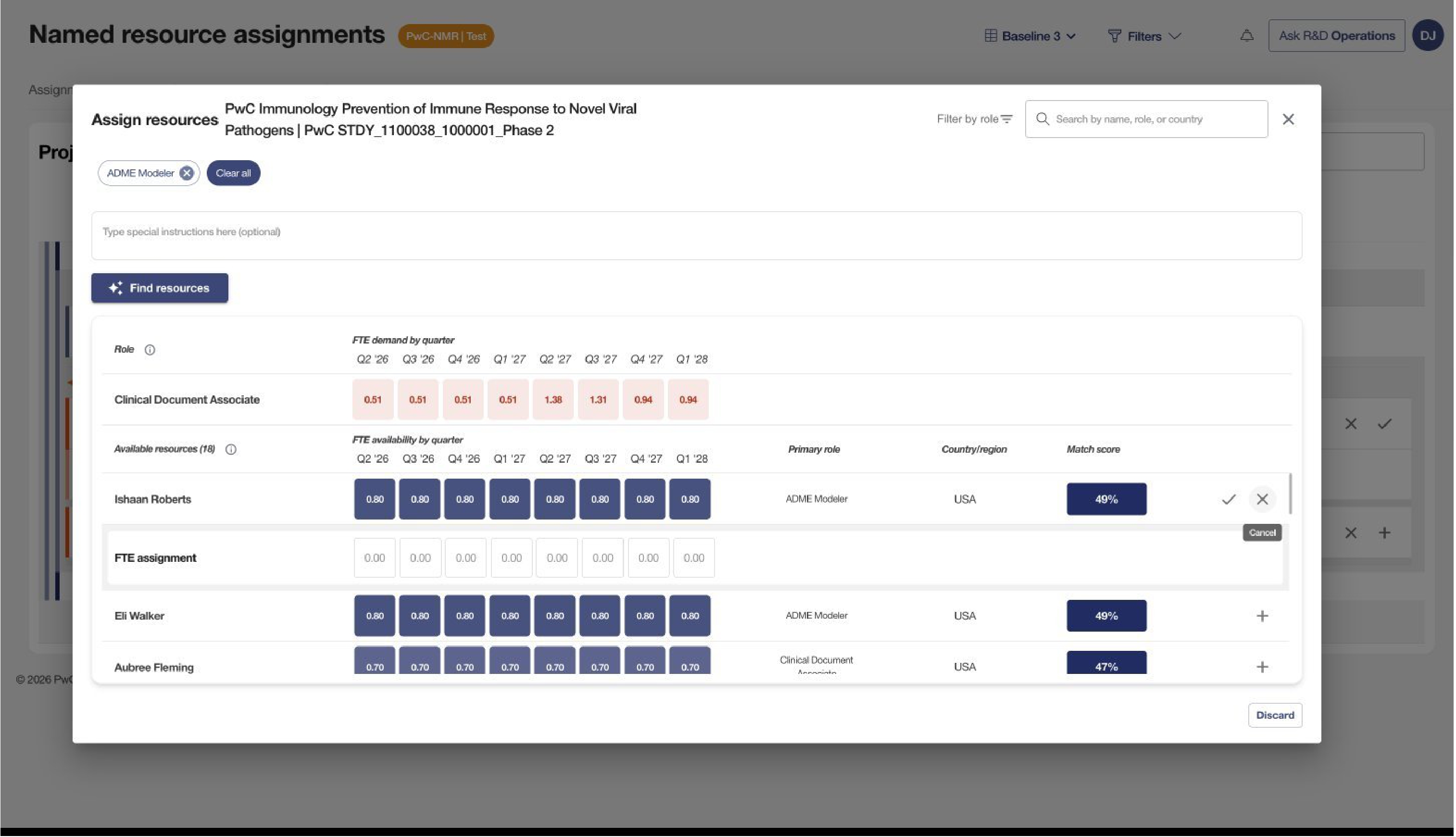
Task: Click the background checkmark icon behind dialog
Action: [x=1385, y=424]
